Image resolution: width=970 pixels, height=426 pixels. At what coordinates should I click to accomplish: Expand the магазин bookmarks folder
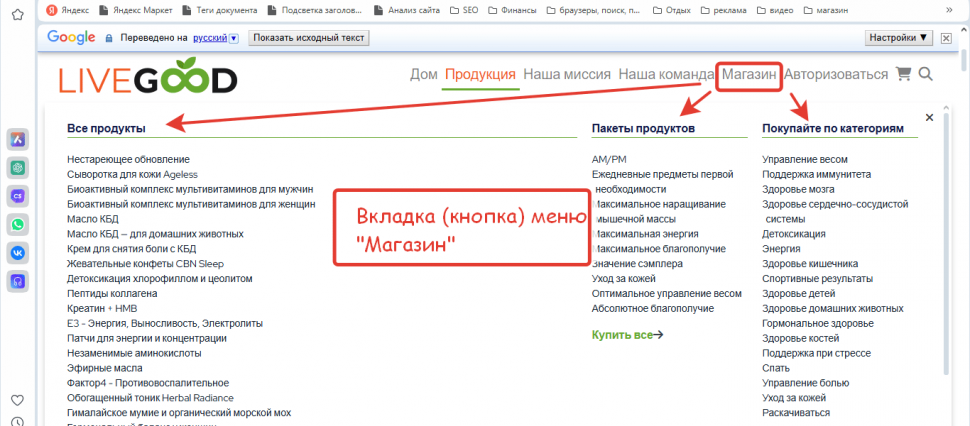(825, 10)
